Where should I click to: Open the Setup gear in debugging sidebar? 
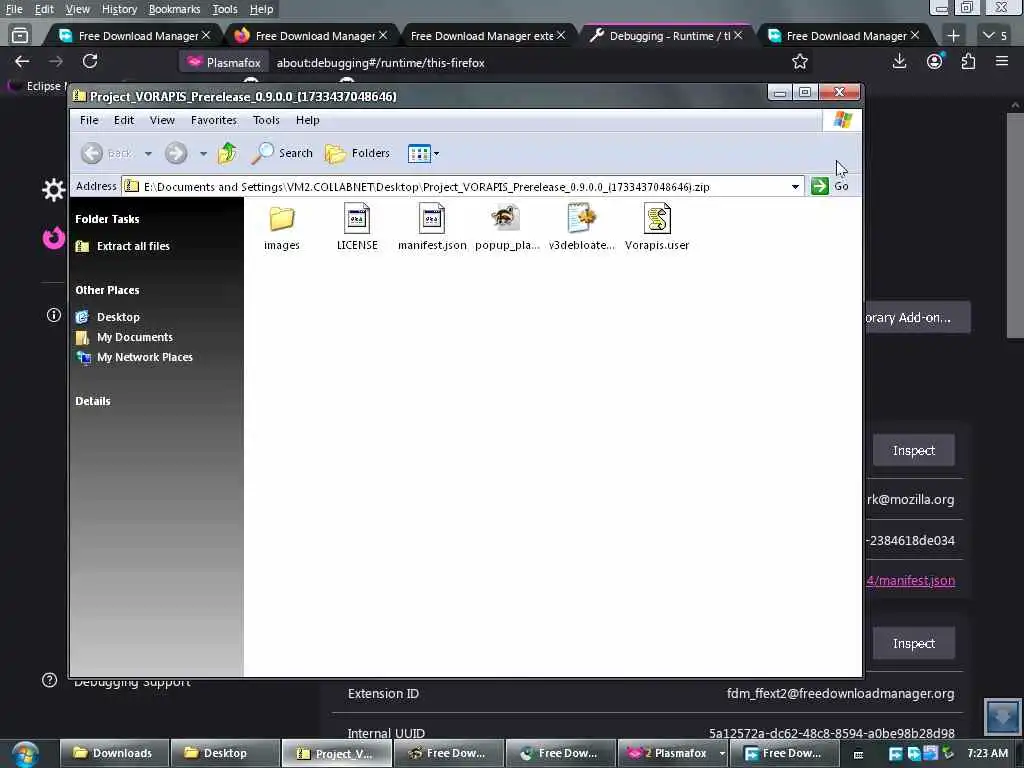pyautogui.click(x=54, y=190)
